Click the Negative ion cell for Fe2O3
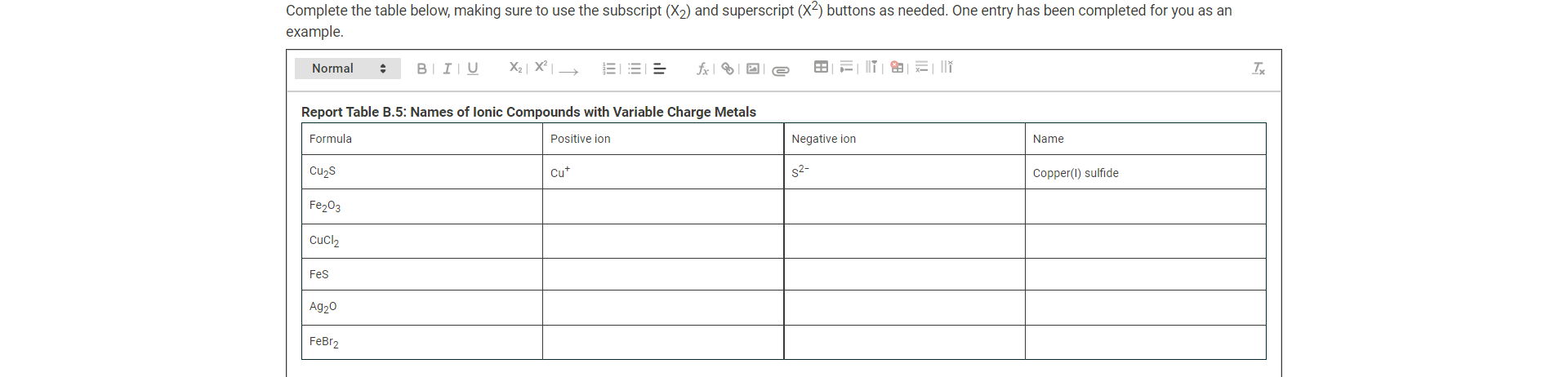 pos(905,206)
